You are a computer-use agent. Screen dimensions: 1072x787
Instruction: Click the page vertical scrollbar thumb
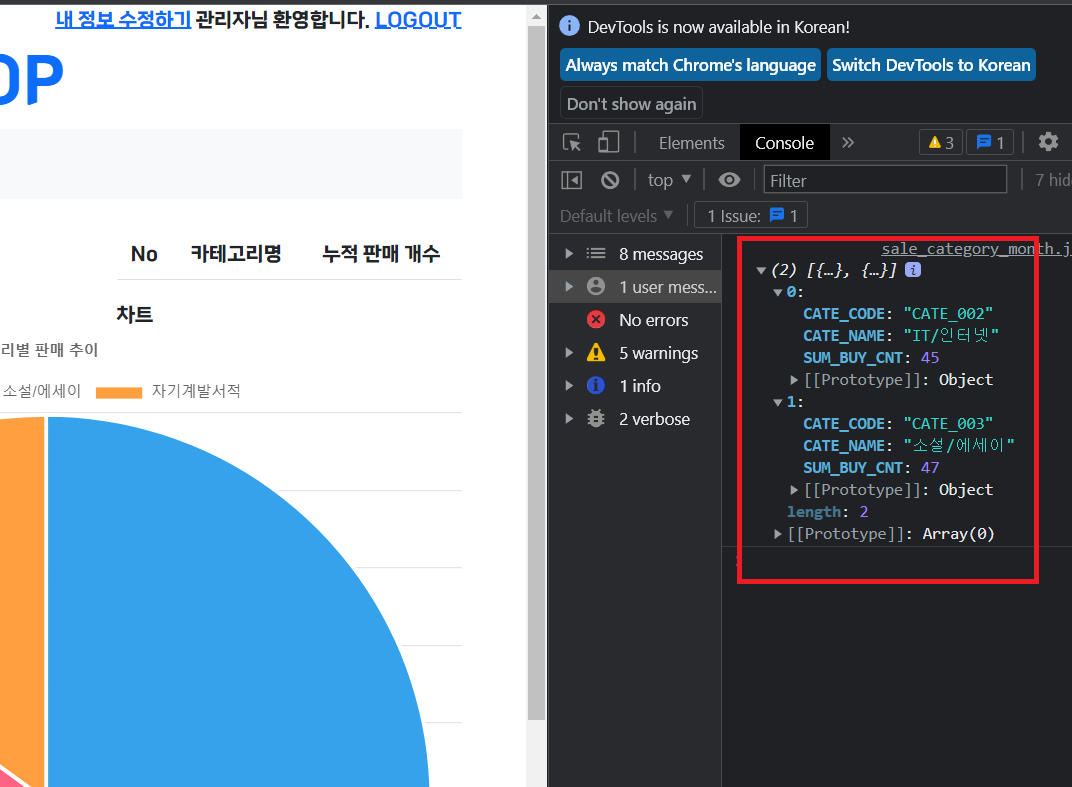[x=536, y=375]
